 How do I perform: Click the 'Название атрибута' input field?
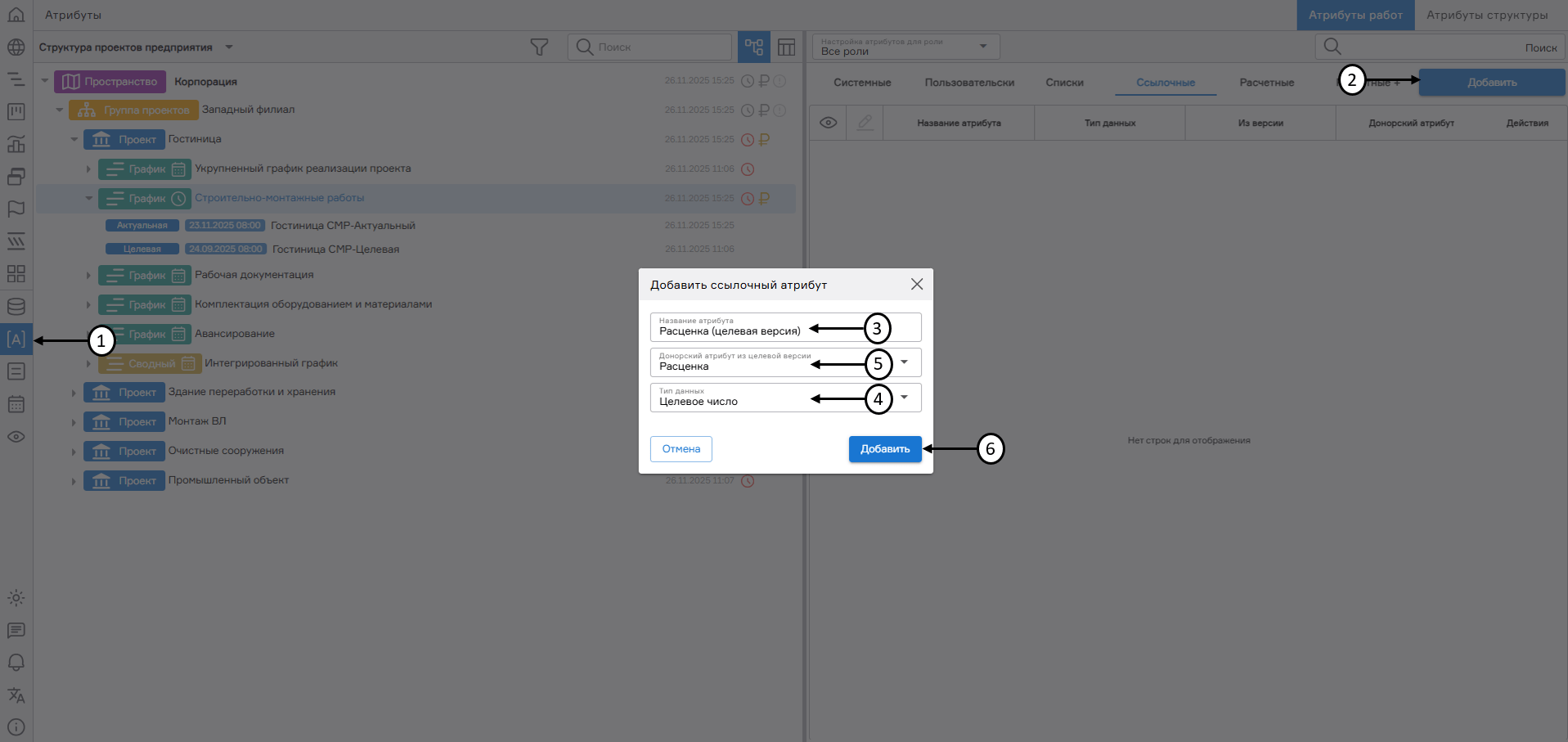[x=736, y=331]
